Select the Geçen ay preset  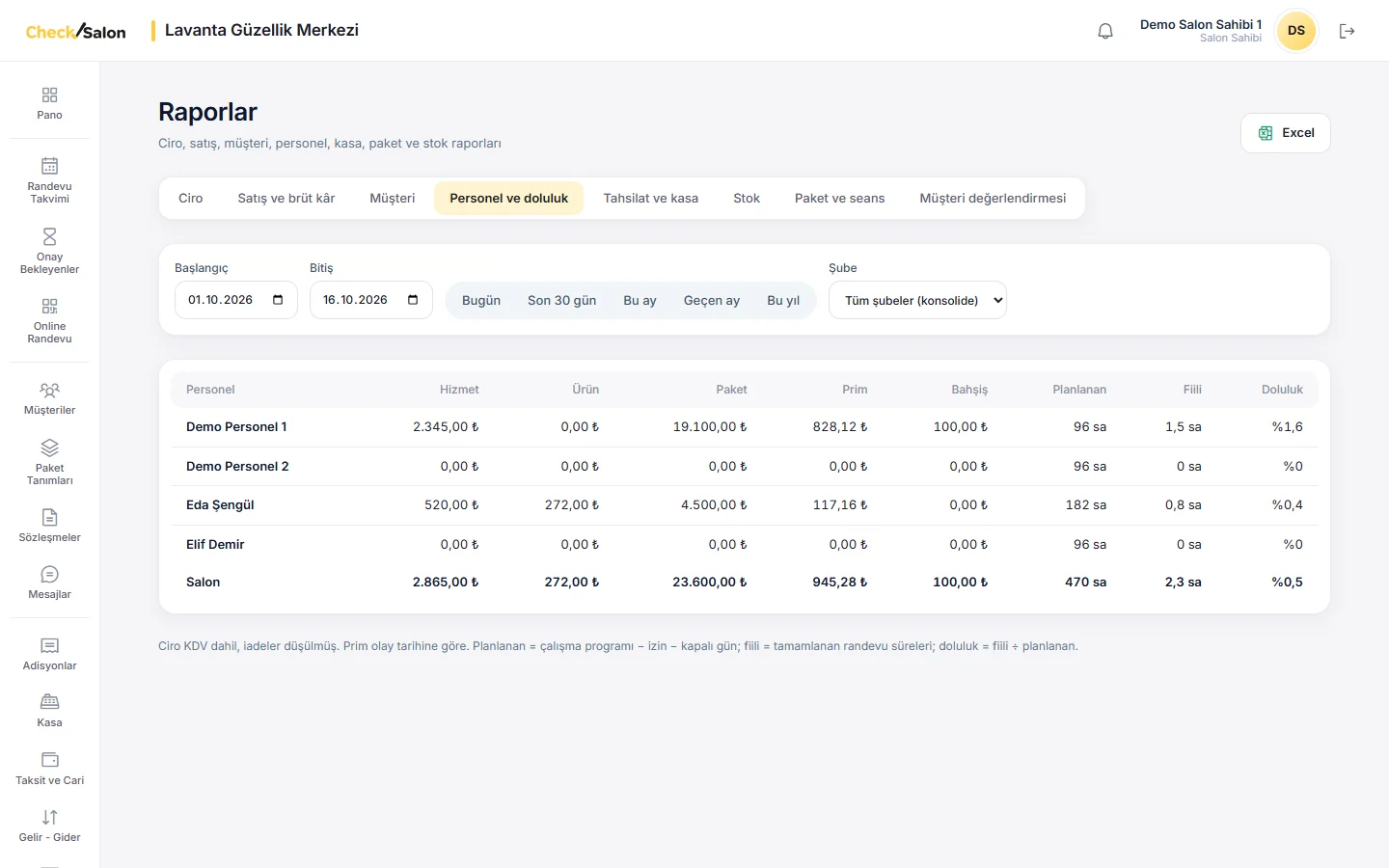click(x=712, y=300)
